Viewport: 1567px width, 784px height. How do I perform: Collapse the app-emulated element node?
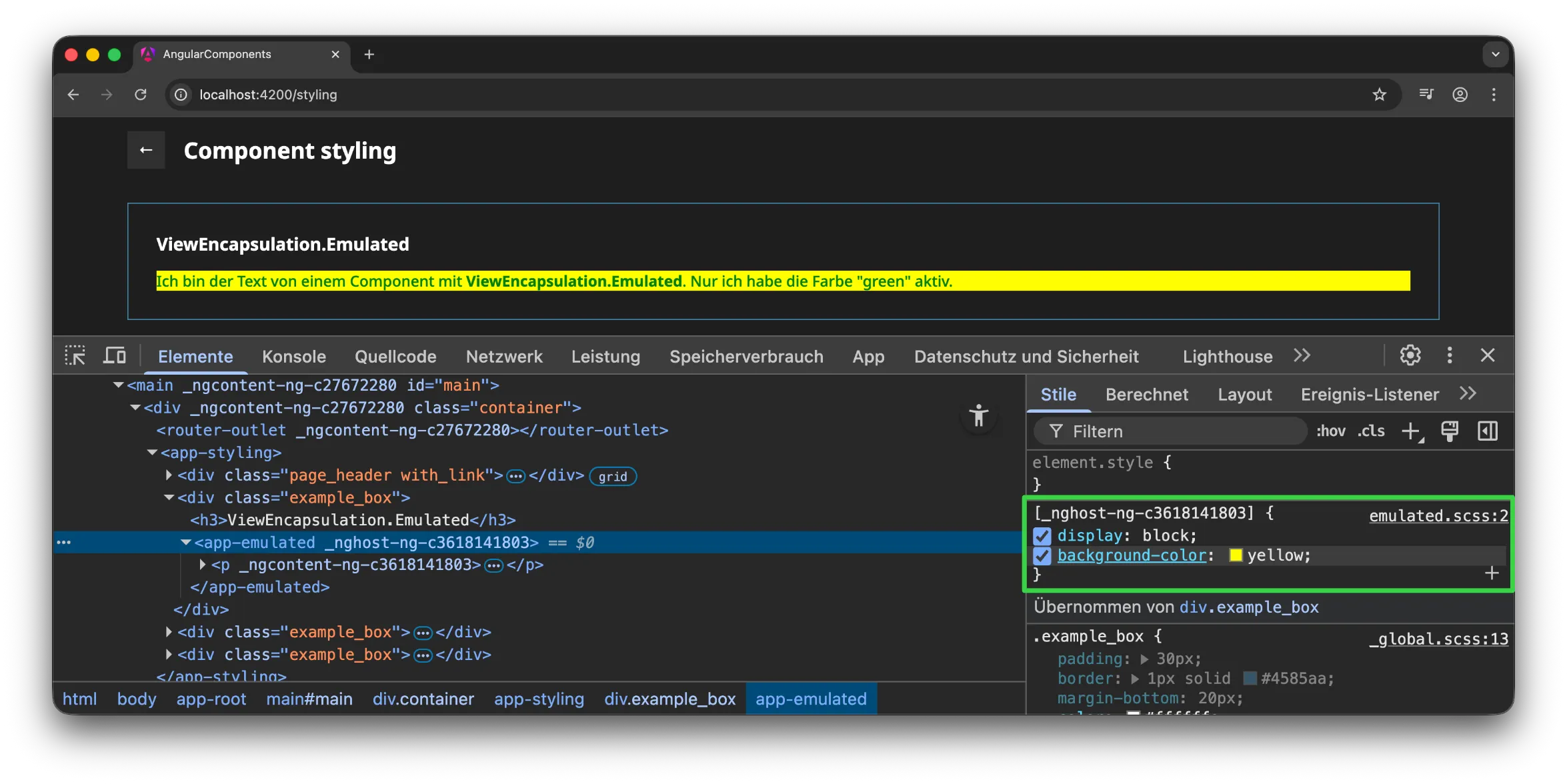(186, 543)
